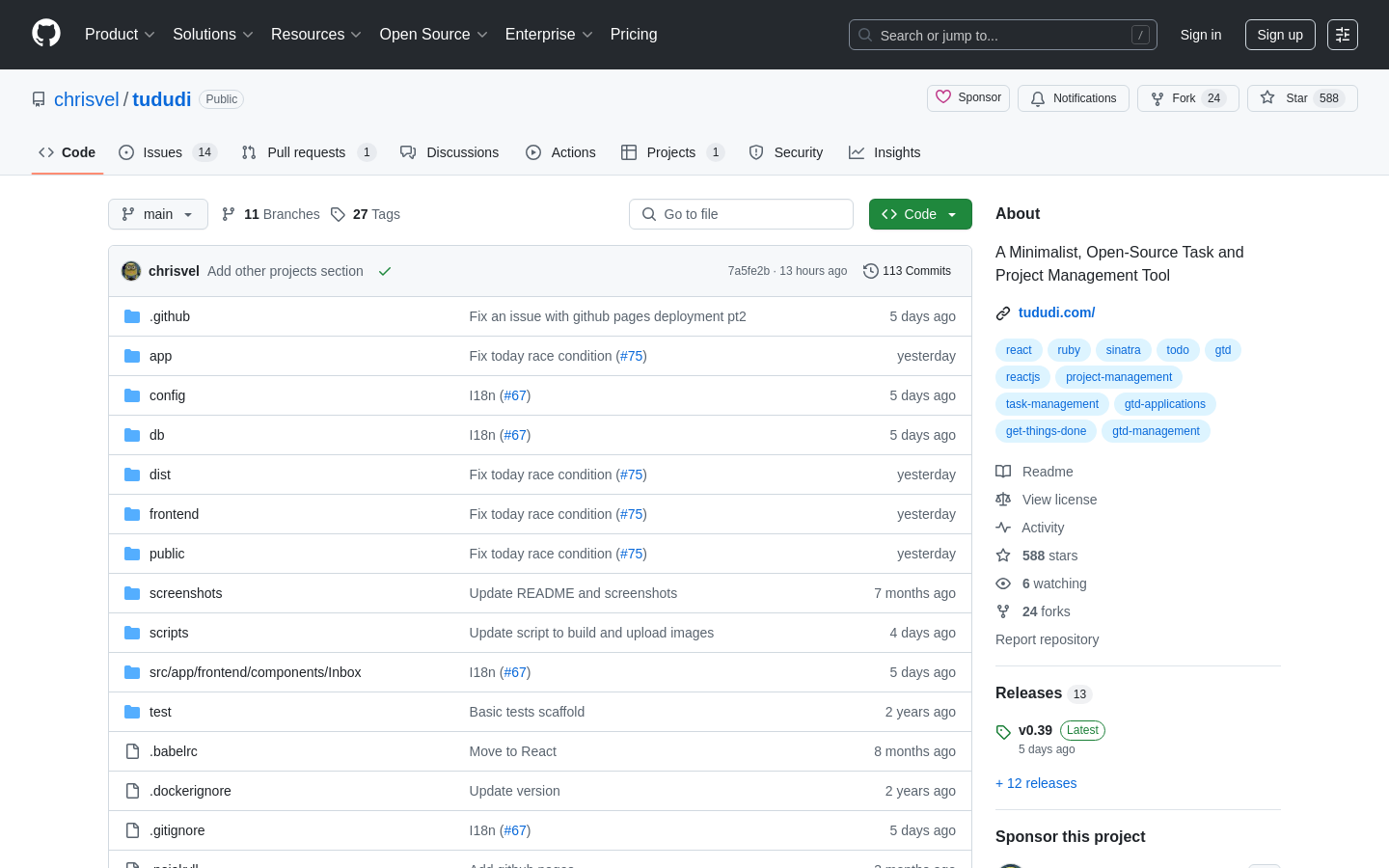Viewport: 1389px width, 868px height.
Task: Select the project-management topic tag
Action: (x=1119, y=377)
